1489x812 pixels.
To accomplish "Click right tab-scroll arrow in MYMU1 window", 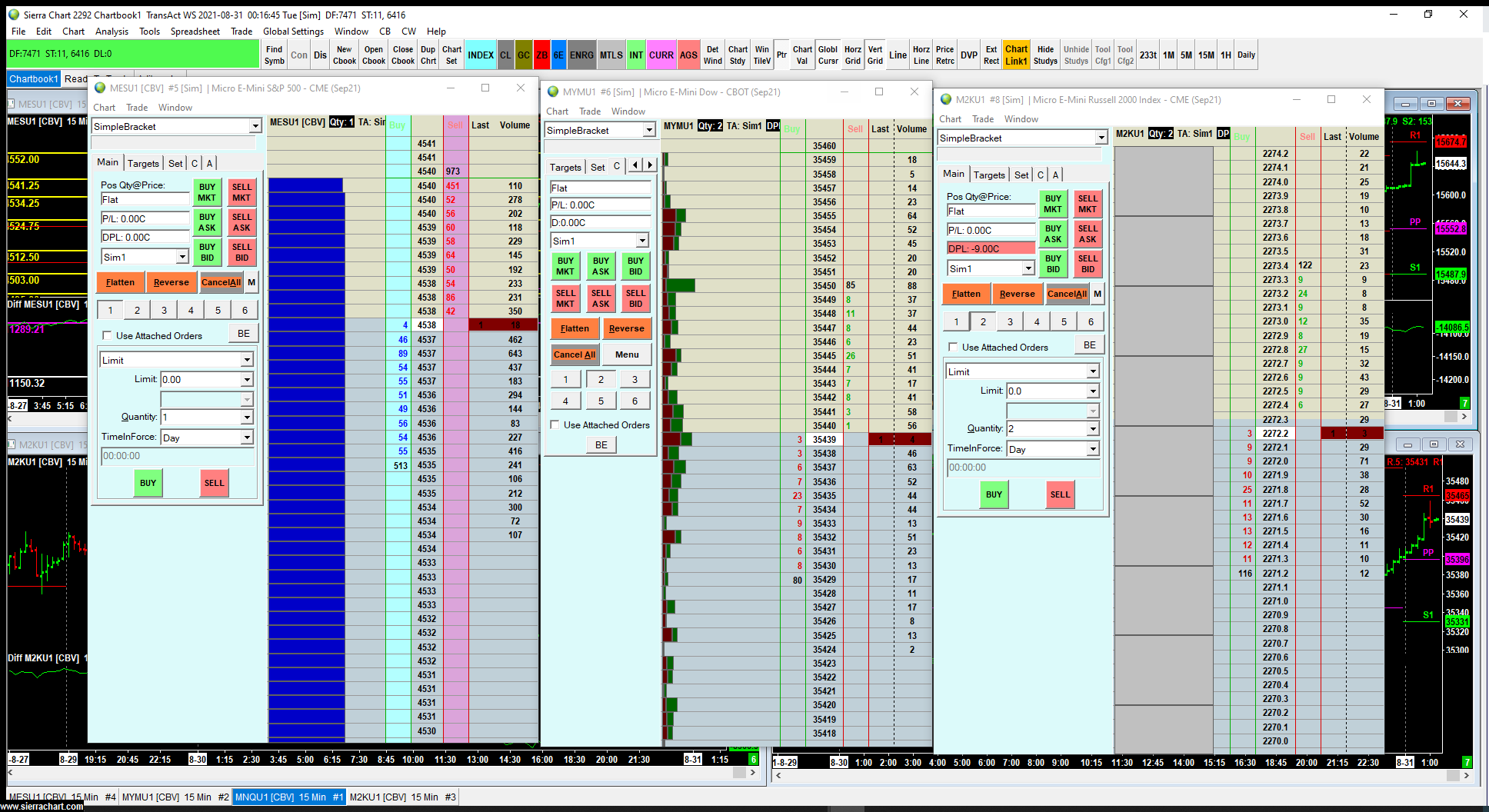I will (651, 165).
